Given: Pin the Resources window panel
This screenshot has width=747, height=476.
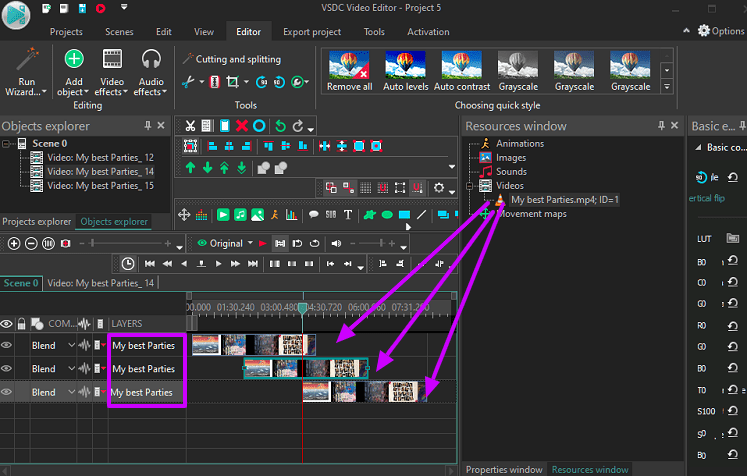Looking at the screenshot, I should pyautogui.click(x=661, y=125).
